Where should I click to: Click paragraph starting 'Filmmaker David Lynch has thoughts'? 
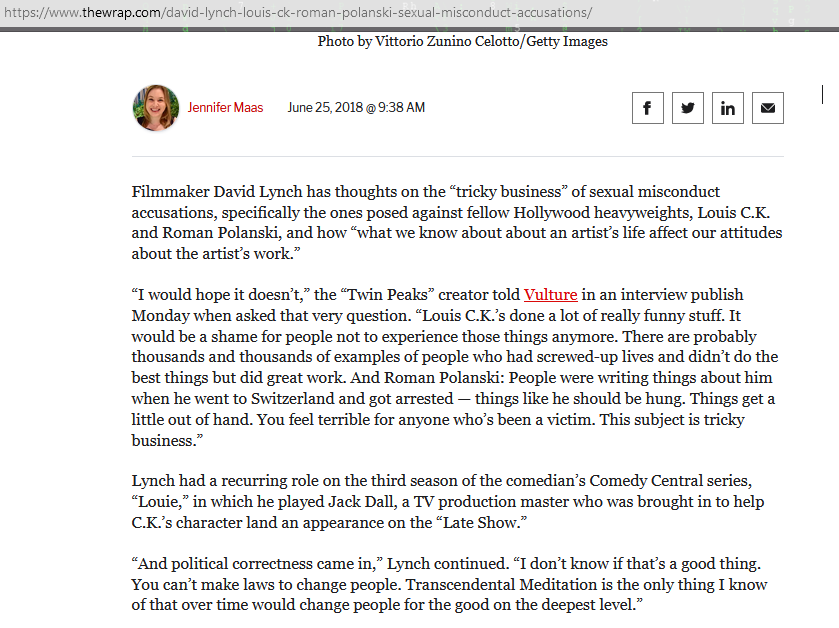(x=457, y=223)
